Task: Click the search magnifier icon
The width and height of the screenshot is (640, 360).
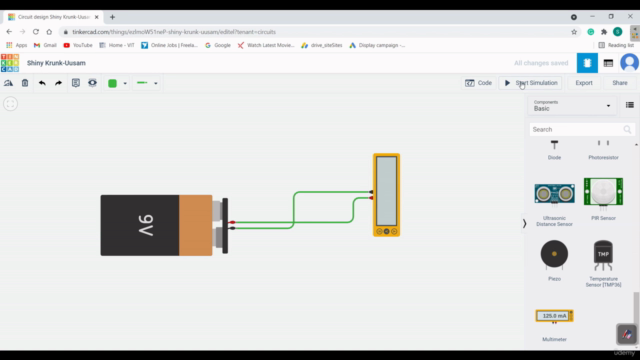Action: tap(627, 130)
